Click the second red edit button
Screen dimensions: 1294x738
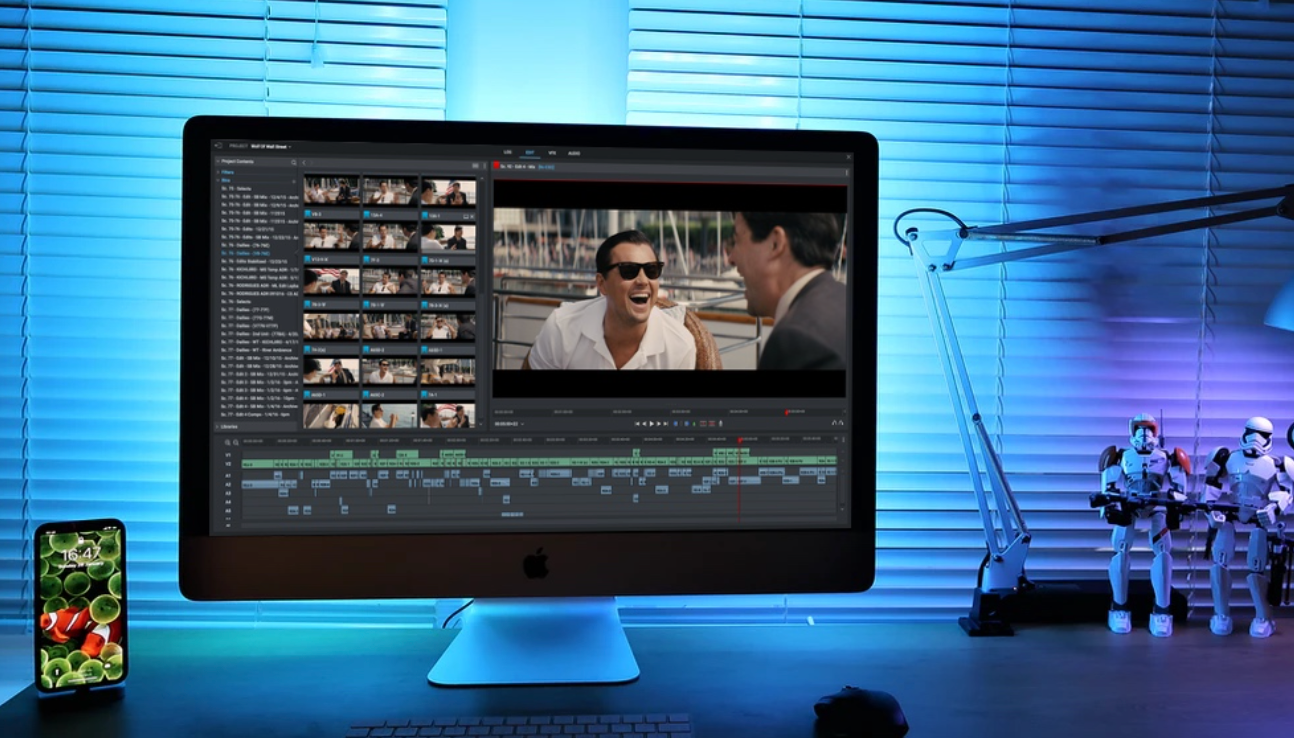711,423
